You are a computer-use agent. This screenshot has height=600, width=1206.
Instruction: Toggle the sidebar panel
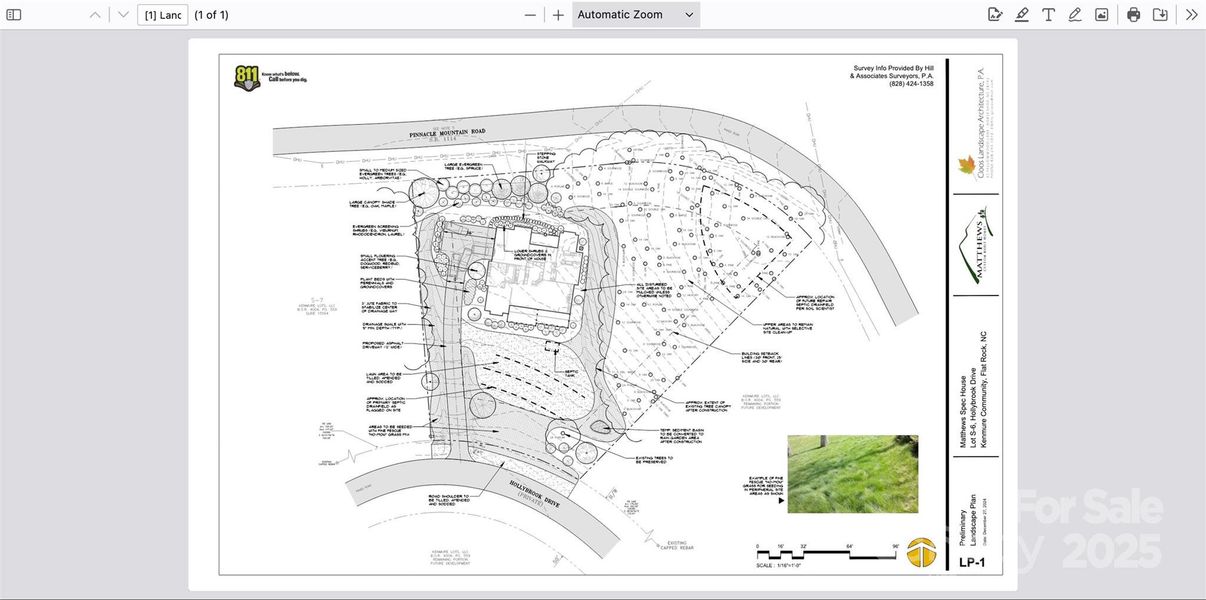pyautogui.click(x=14, y=15)
